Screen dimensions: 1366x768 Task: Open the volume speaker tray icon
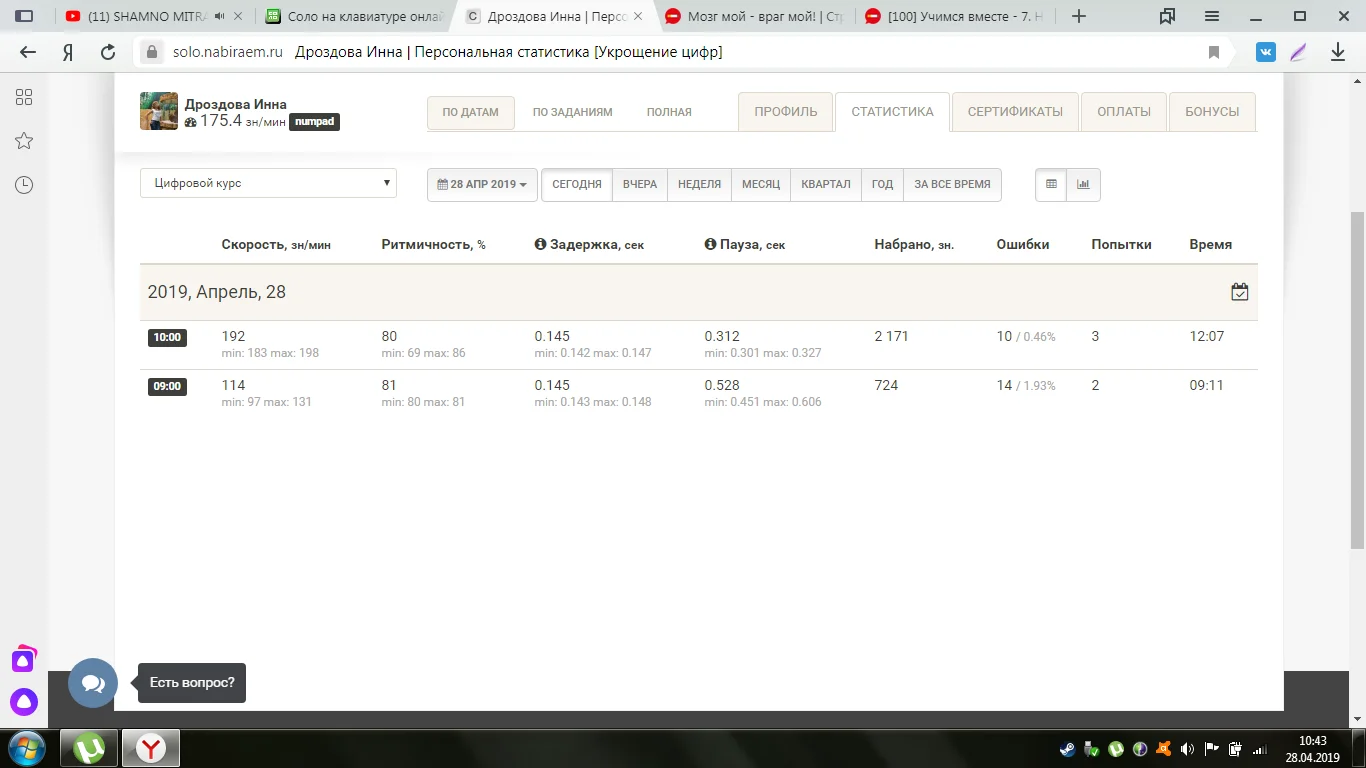click(x=1187, y=748)
